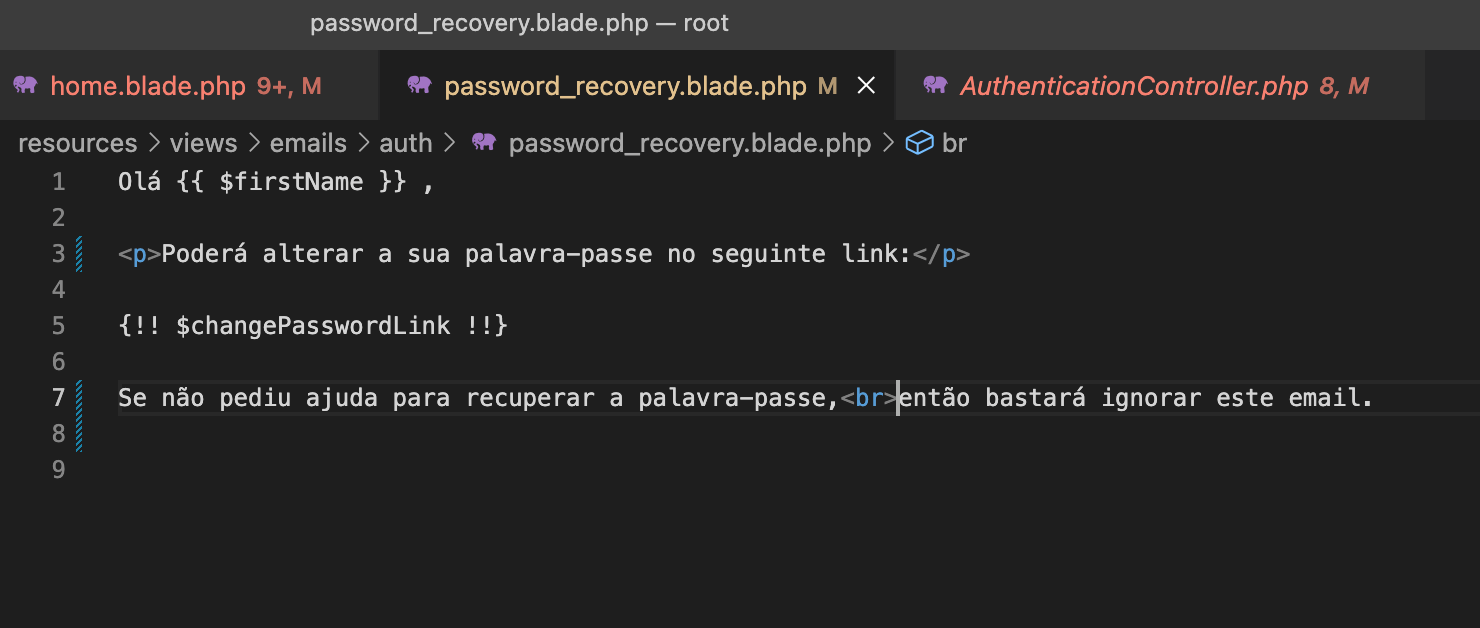Click the M modified badge on password_recovery tab
The height and width of the screenshot is (628, 1480).
[826, 86]
